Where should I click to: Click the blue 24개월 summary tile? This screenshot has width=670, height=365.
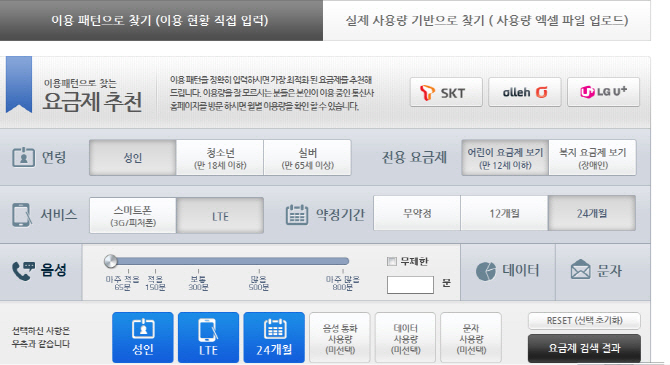[274, 338]
